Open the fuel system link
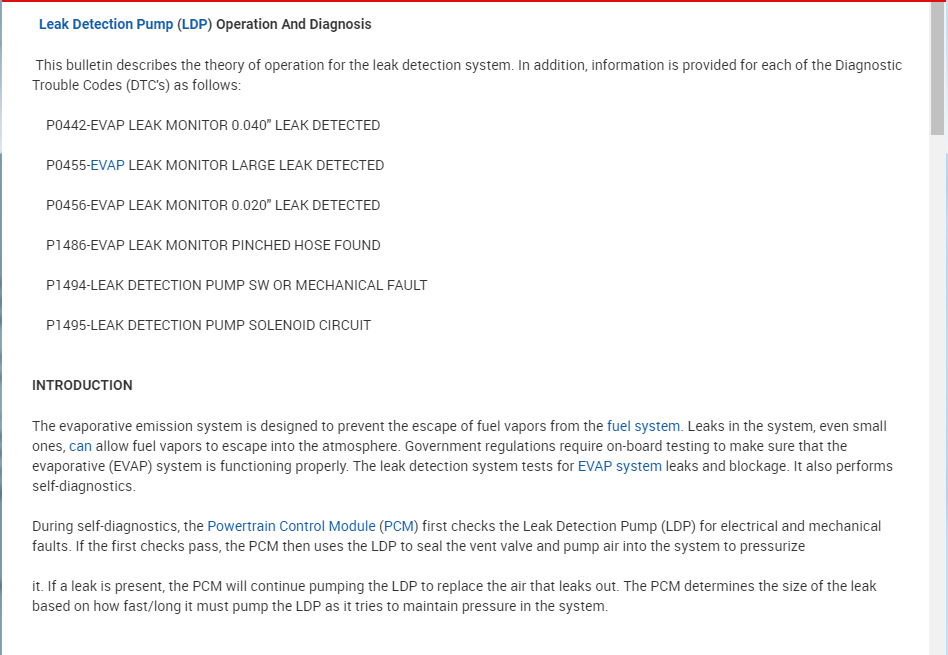Viewport: 948px width, 655px height. tap(643, 426)
